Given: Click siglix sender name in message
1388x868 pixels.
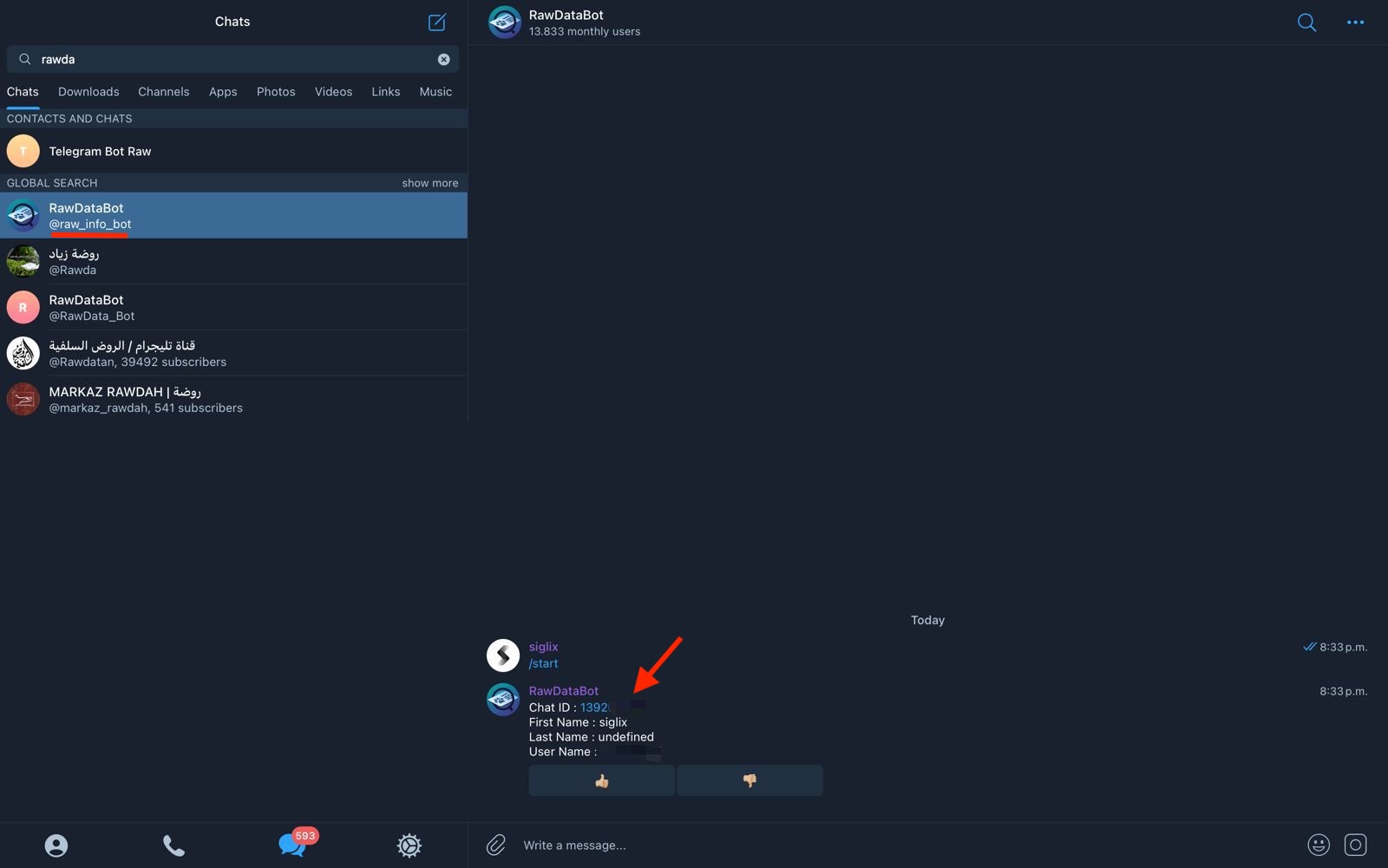Looking at the screenshot, I should pyautogui.click(x=543, y=647).
